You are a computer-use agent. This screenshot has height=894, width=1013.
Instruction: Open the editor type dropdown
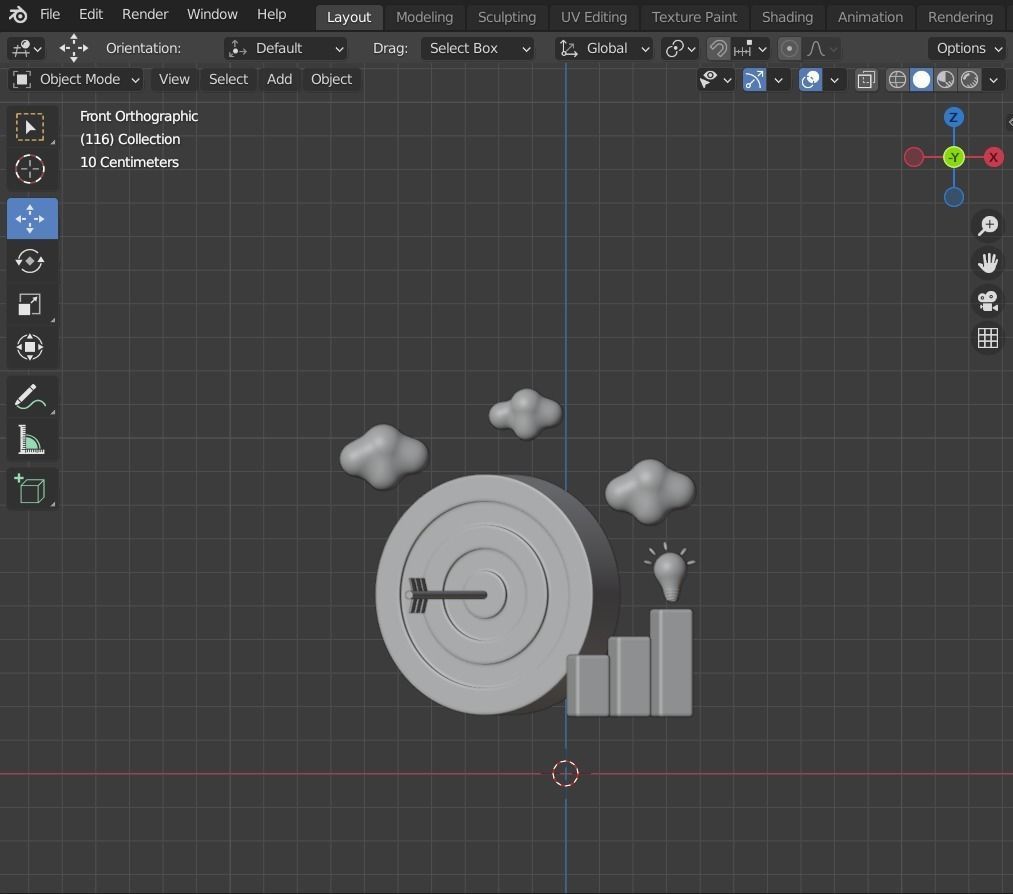pyautogui.click(x=26, y=48)
